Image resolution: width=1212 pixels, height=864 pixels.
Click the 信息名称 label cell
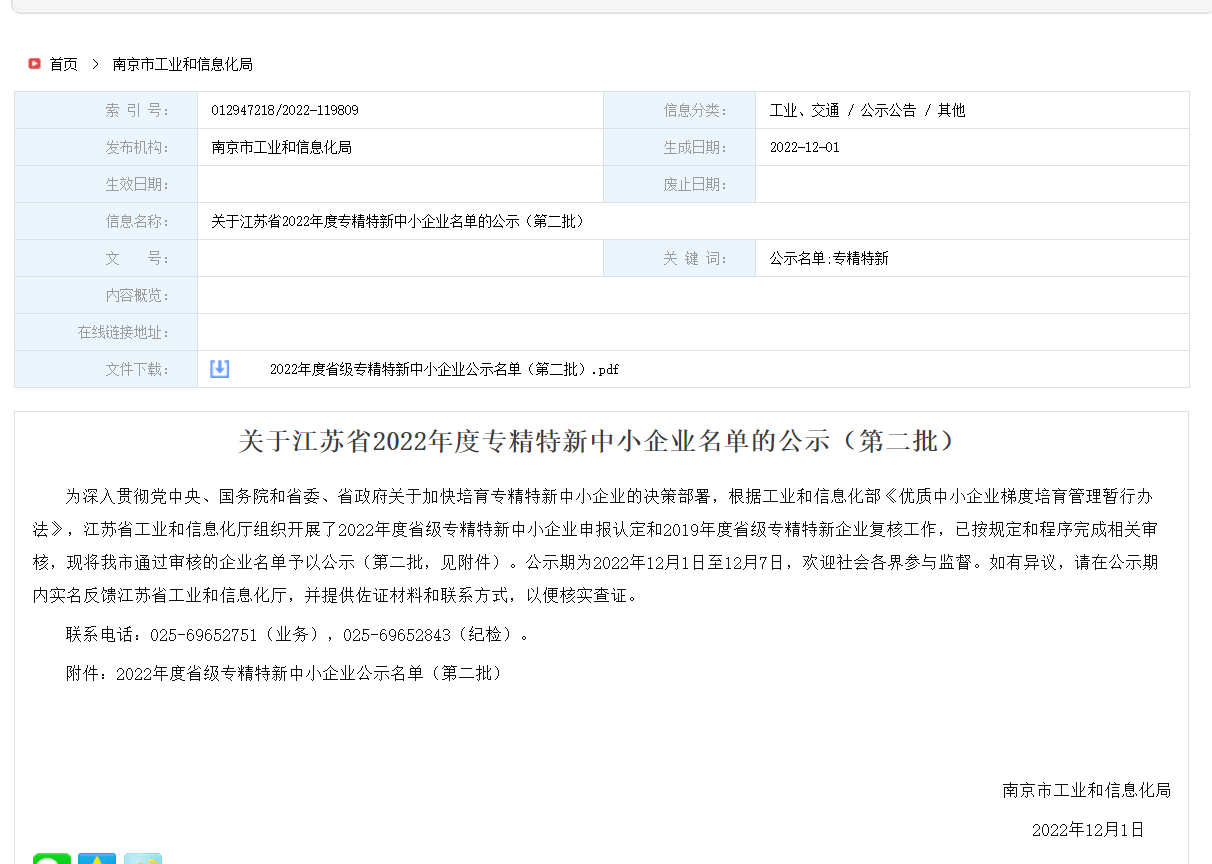tap(106, 221)
